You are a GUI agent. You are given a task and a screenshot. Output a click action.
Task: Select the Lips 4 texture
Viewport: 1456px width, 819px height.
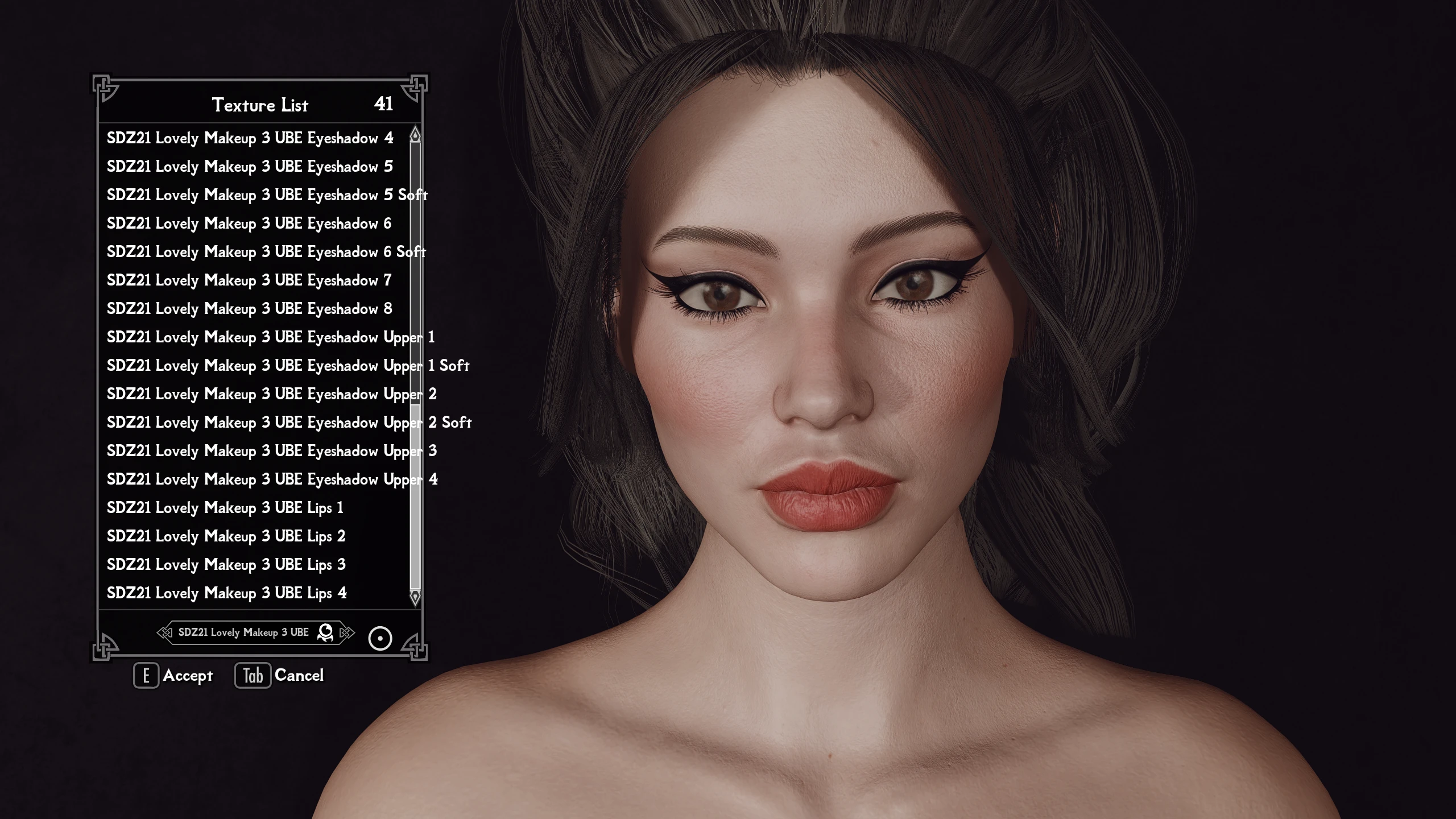pyautogui.click(x=227, y=593)
